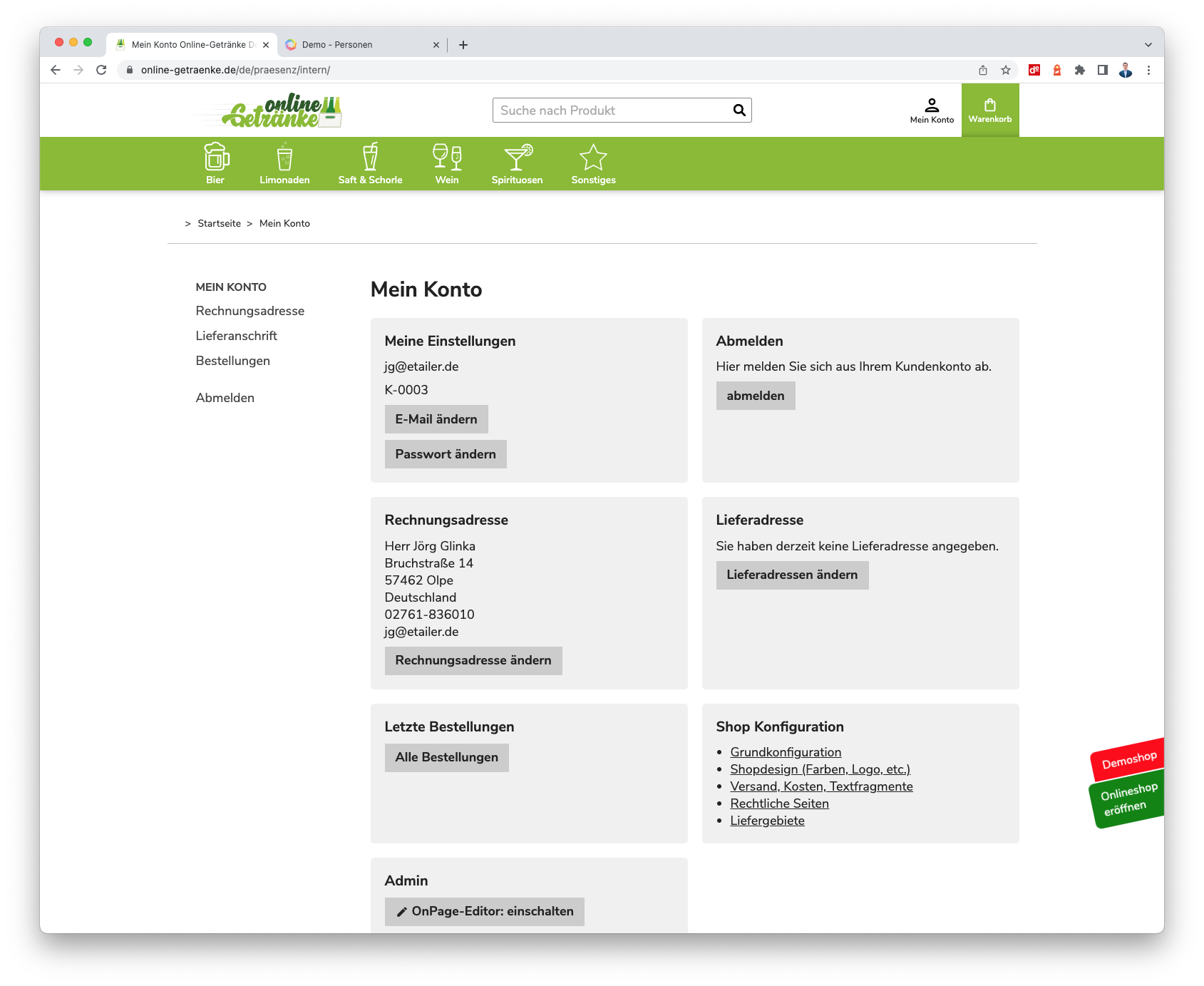Open the Grundkonfiguration link
Viewport: 1204px width, 986px height.
coord(786,752)
